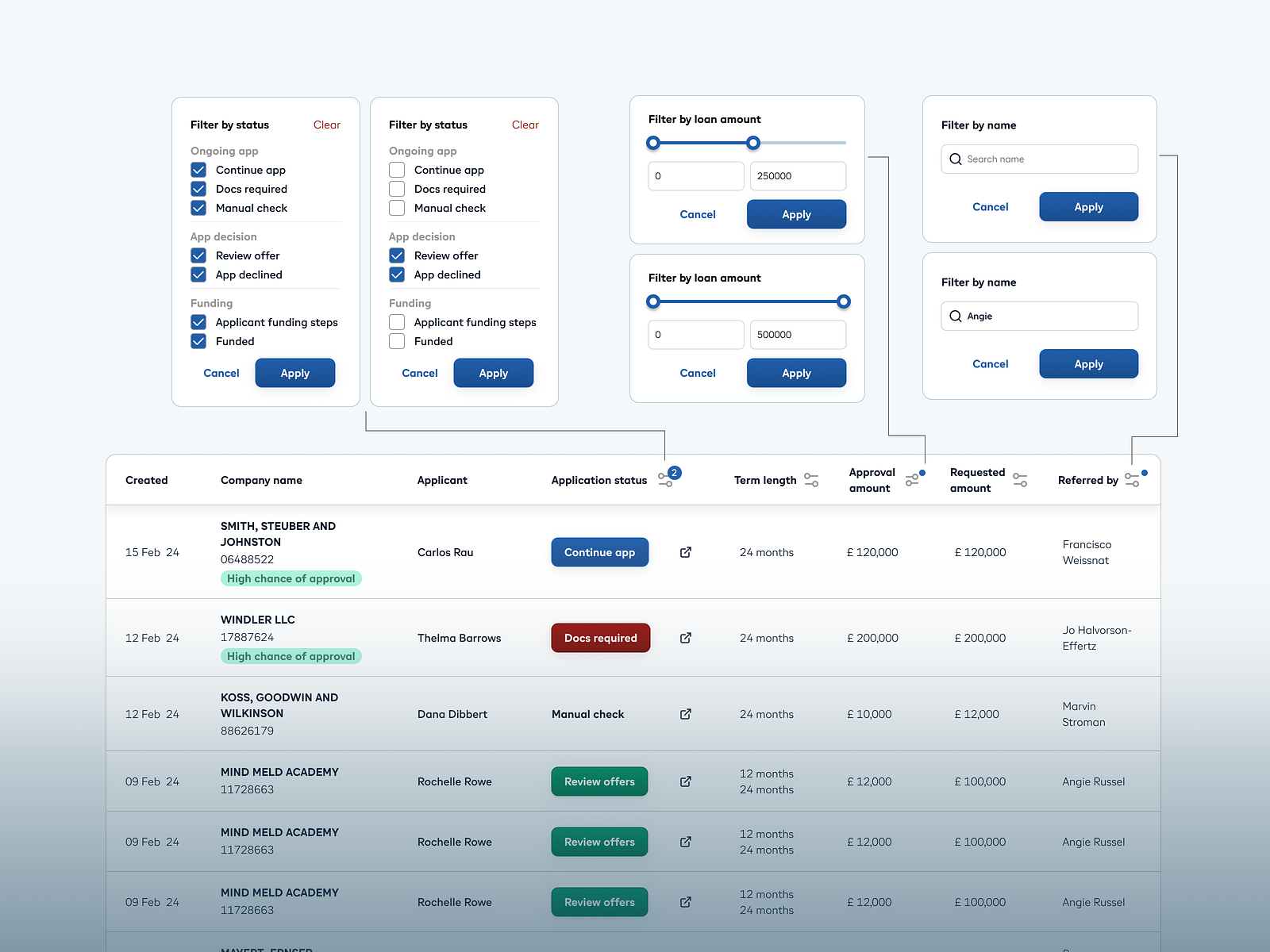This screenshot has height=952, width=1270.
Task: Click the external link icon in Carlos Rau's row
Action: tap(685, 552)
